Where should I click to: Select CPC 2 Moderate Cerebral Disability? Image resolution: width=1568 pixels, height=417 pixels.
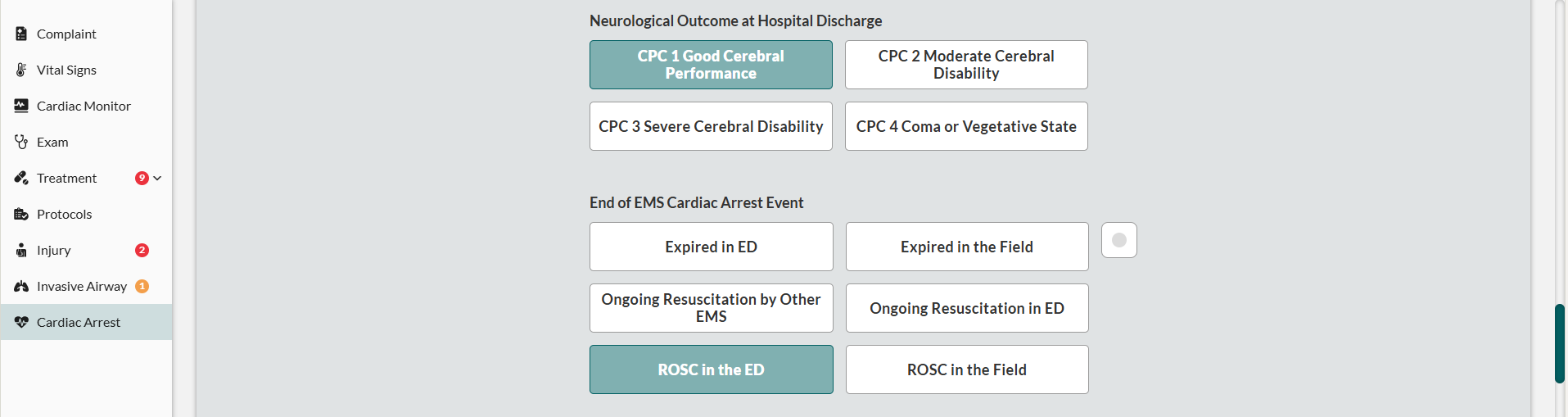point(966,65)
